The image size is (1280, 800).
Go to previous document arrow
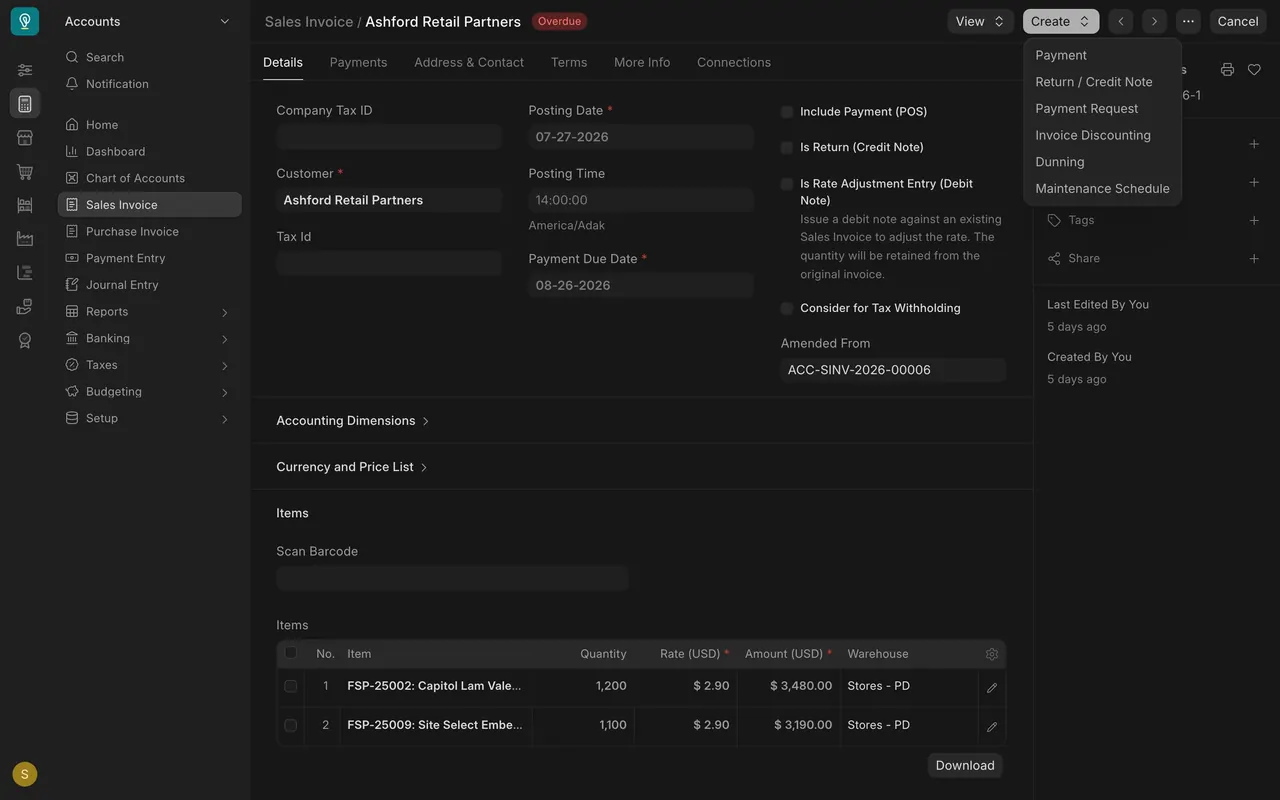click(x=1121, y=21)
